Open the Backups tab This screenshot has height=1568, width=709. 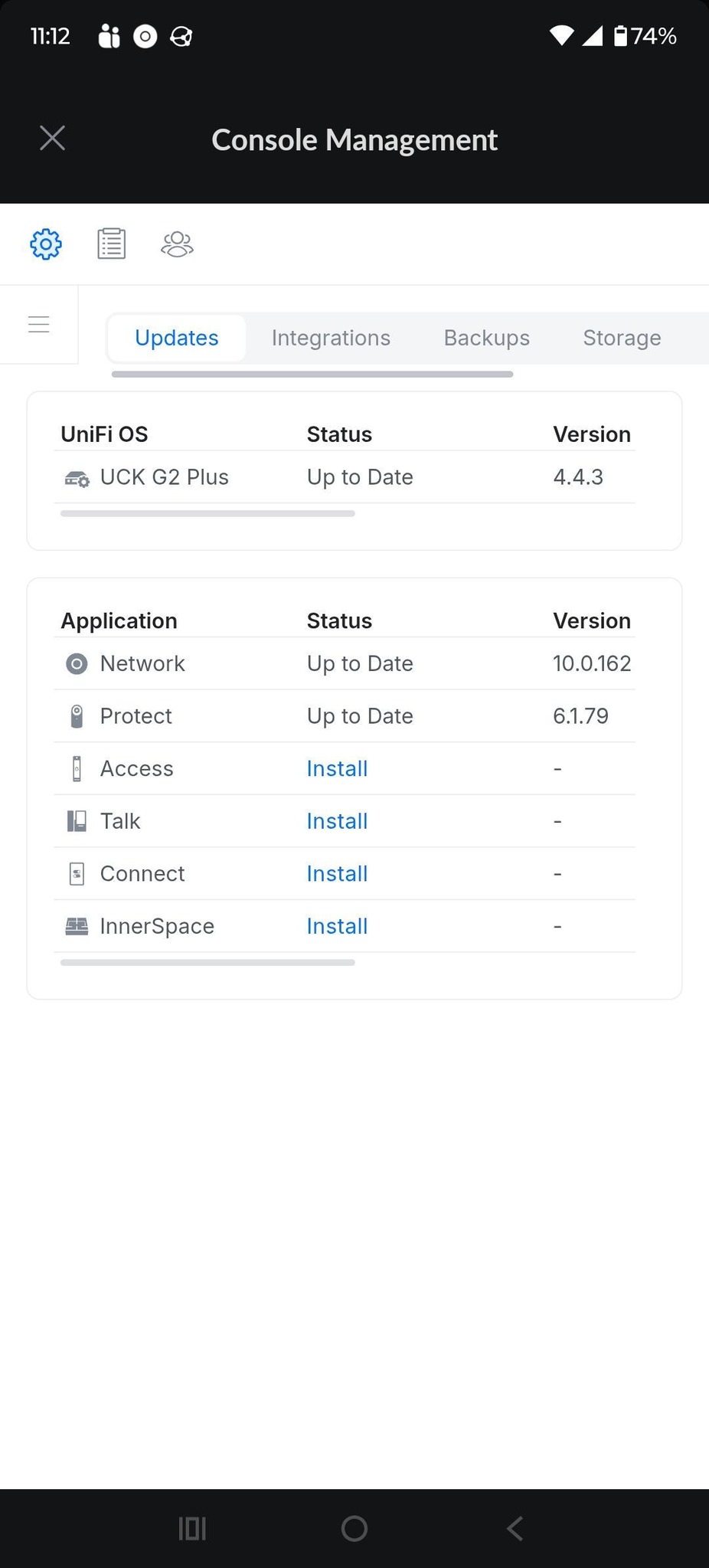pos(487,338)
